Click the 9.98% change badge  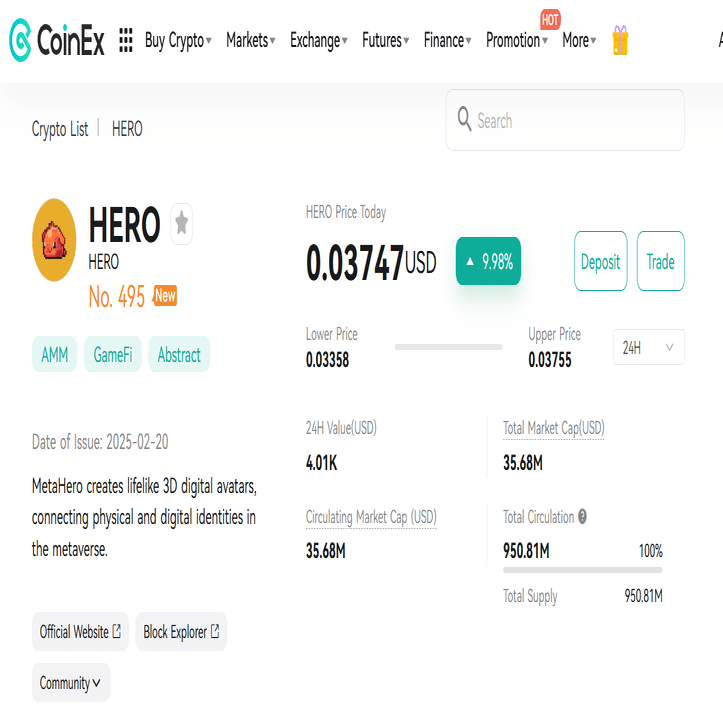488,261
